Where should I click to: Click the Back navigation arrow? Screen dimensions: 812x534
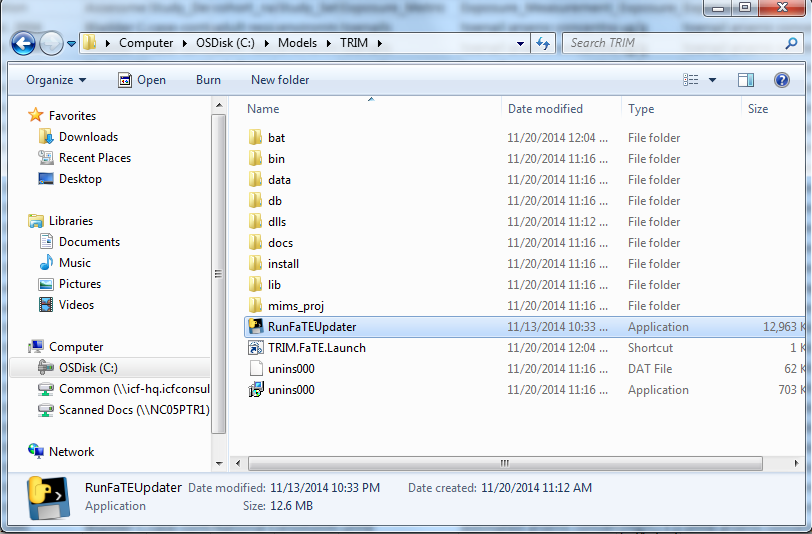24,43
